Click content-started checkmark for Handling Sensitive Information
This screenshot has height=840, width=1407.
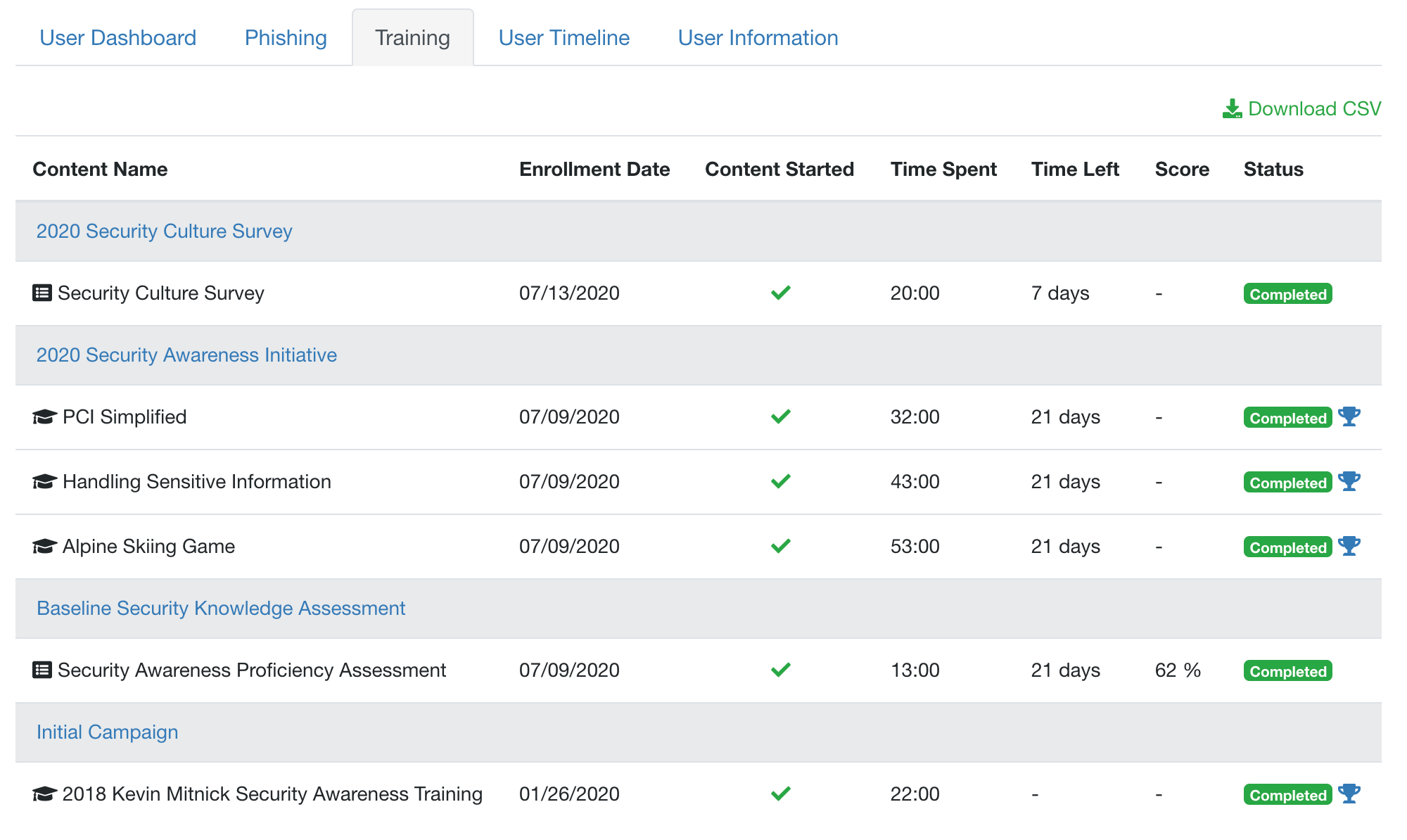pos(781,481)
